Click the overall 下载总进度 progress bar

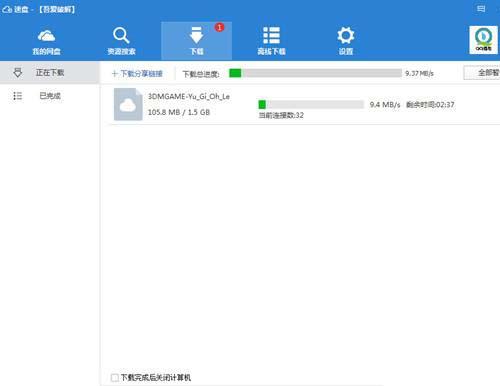click(315, 73)
